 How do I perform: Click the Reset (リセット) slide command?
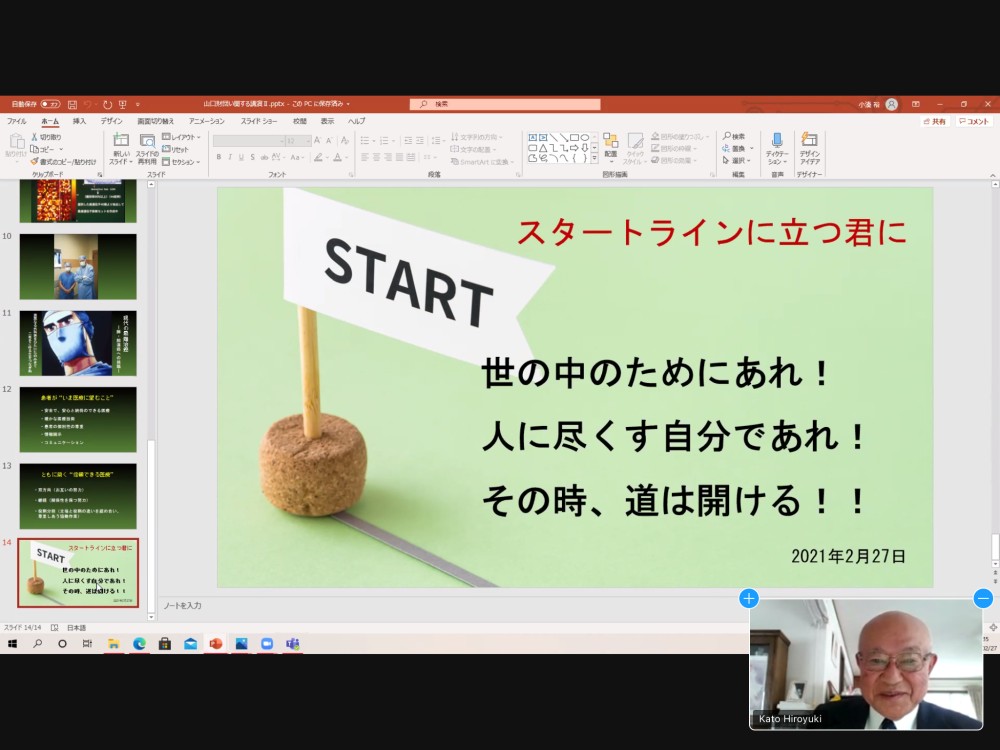176,149
